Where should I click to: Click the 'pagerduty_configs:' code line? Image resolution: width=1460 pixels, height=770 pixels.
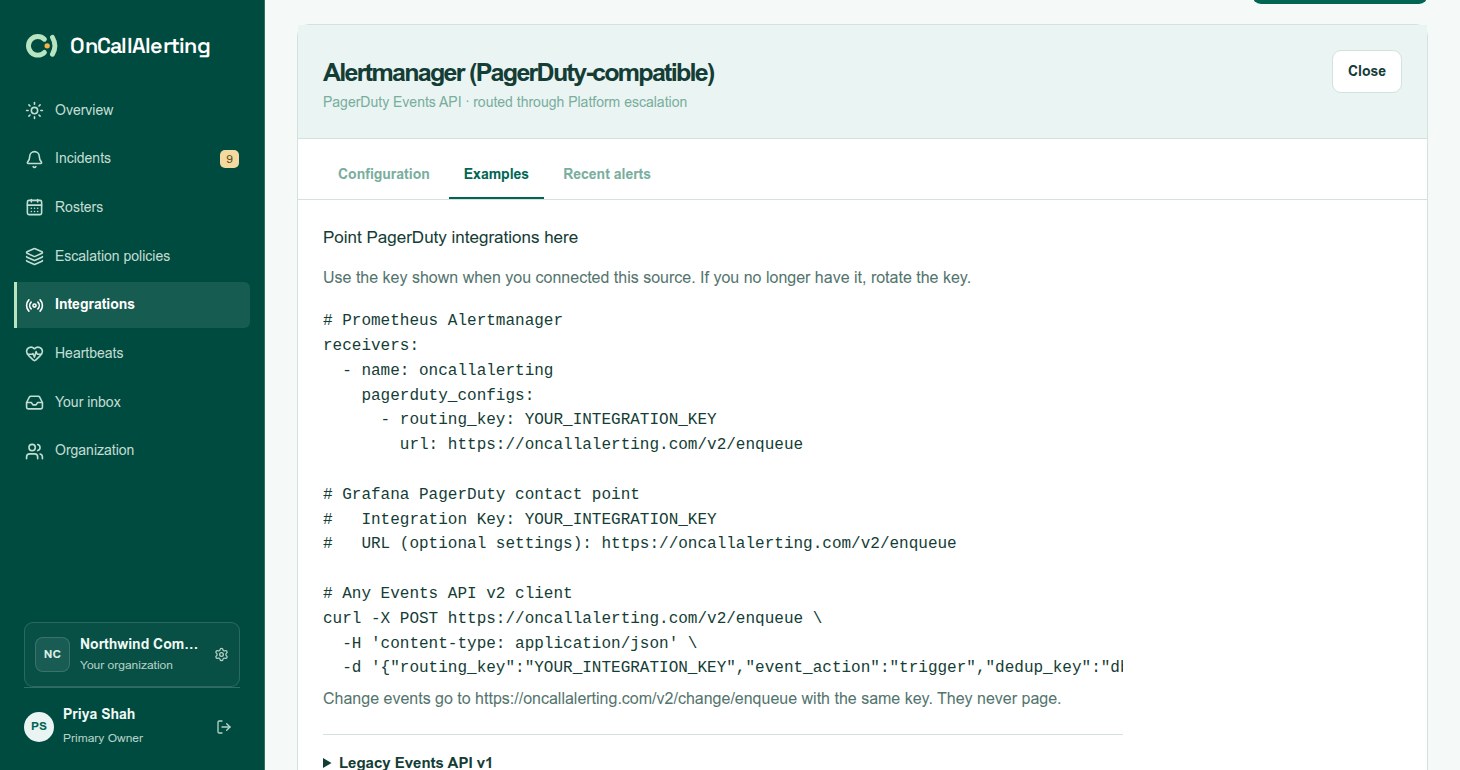tap(448, 395)
